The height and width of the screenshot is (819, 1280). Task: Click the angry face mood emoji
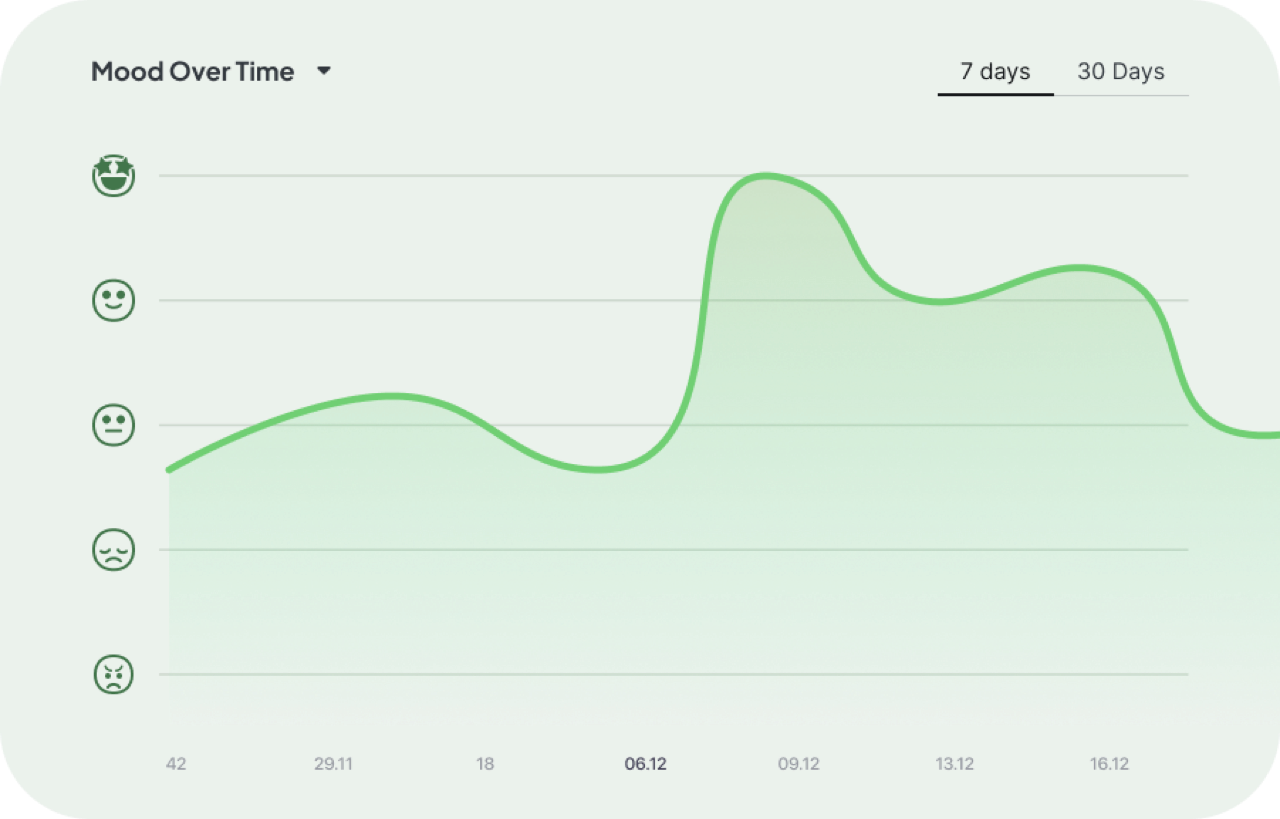(x=113, y=675)
